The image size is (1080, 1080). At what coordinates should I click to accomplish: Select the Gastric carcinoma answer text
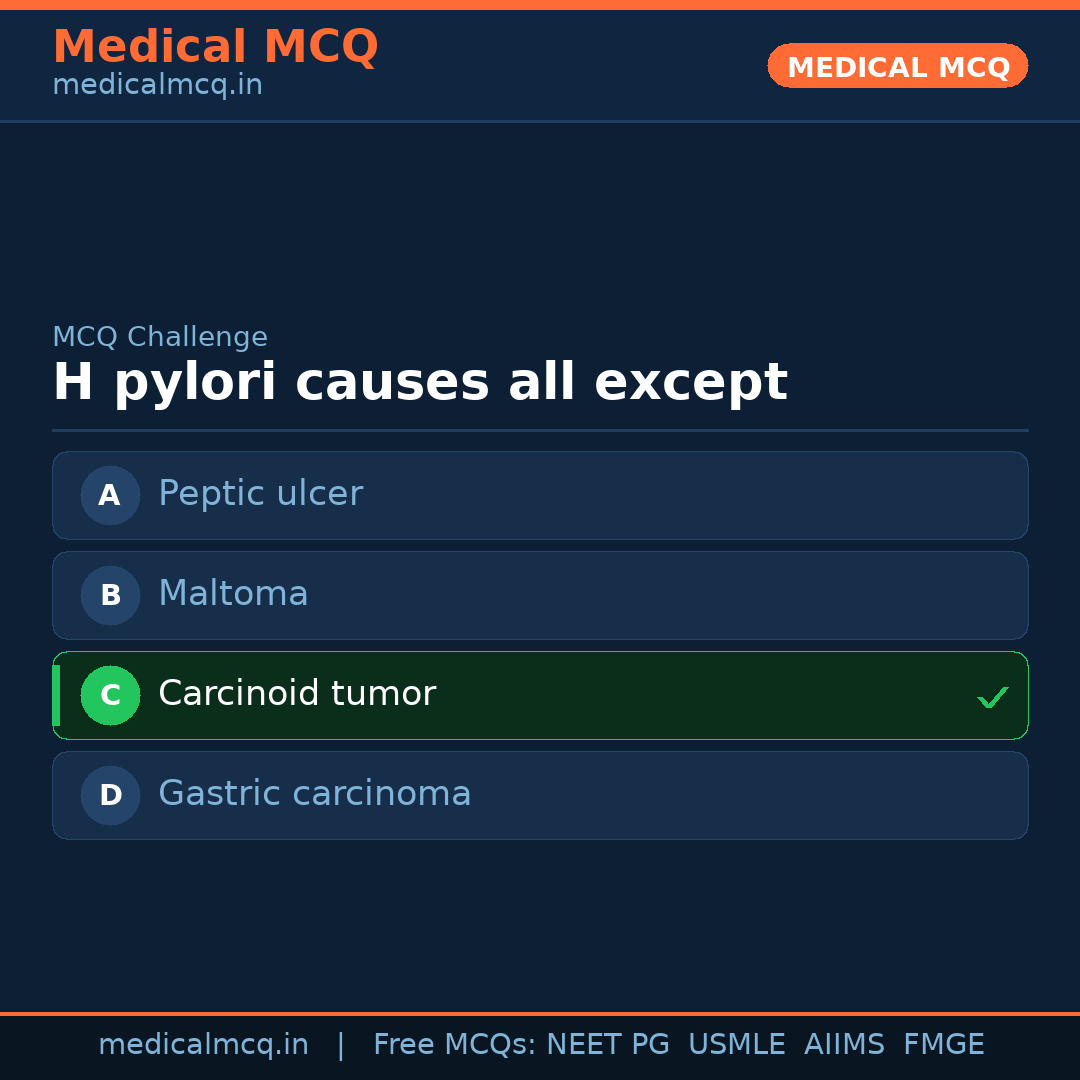pyautogui.click(x=314, y=794)
